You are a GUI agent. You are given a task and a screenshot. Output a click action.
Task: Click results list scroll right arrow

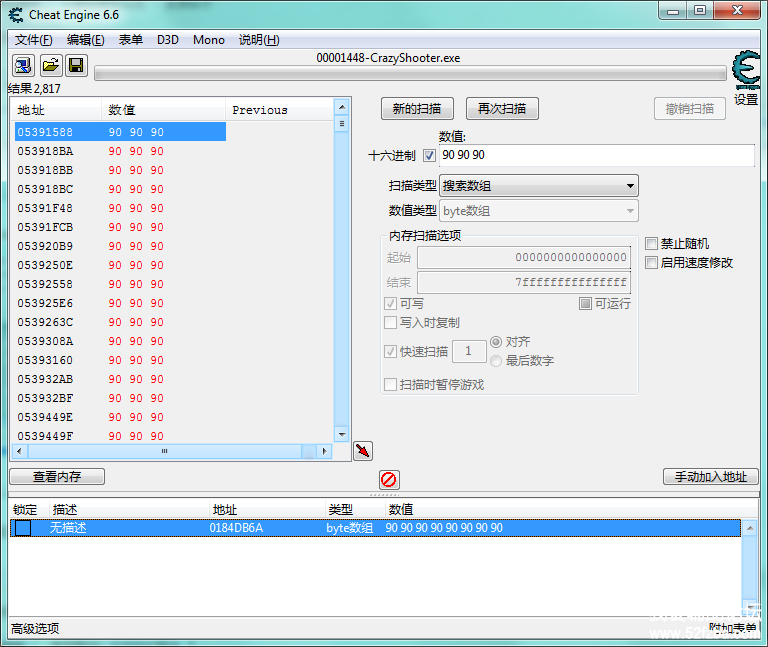(324, 451)
